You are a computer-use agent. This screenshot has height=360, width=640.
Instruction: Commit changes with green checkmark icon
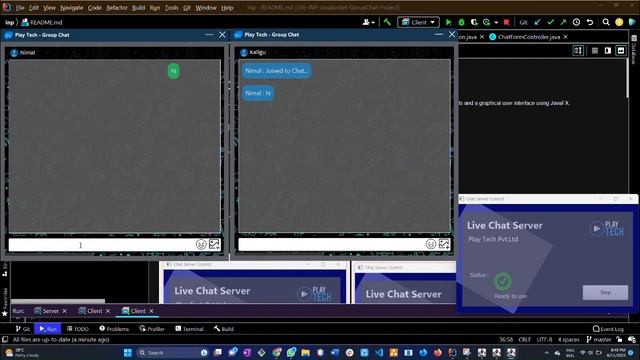coord(551,22)
